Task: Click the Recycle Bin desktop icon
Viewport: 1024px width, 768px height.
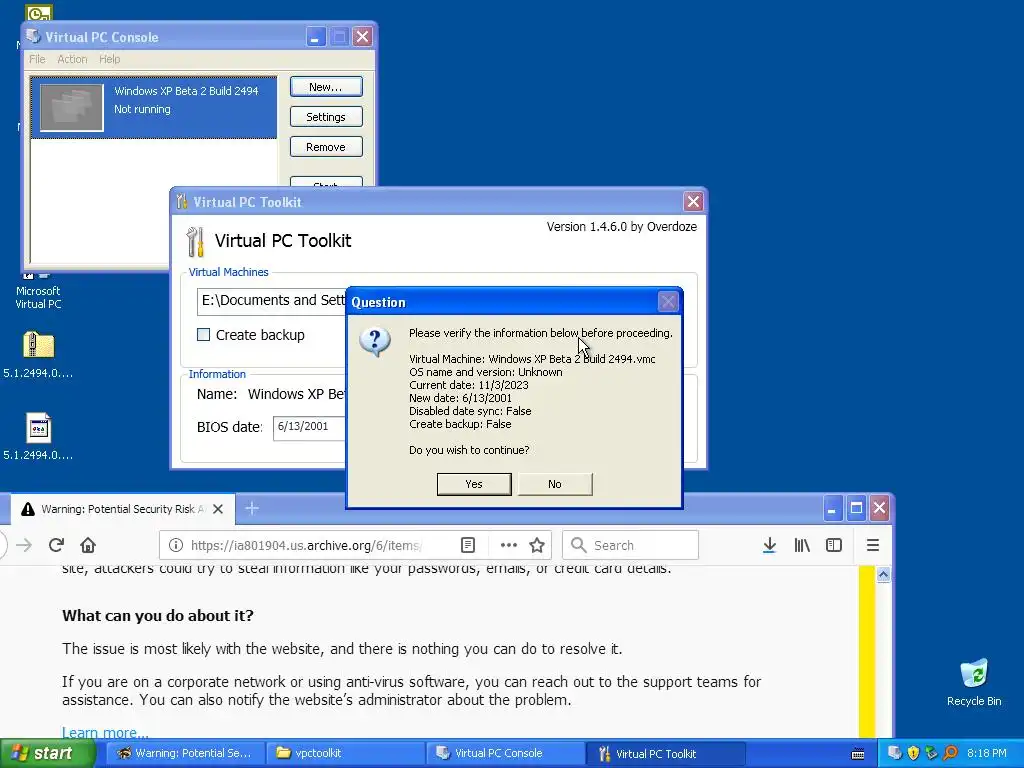Action: coord(974,682)
